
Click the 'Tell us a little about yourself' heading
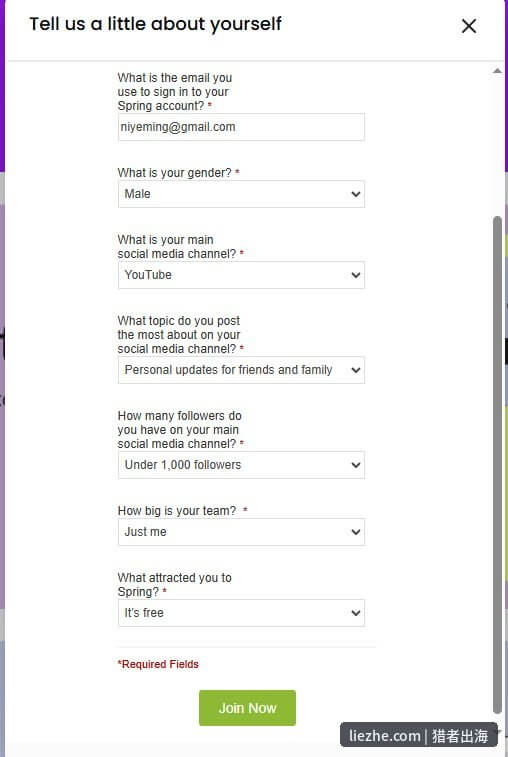click(x=155, y=24)
